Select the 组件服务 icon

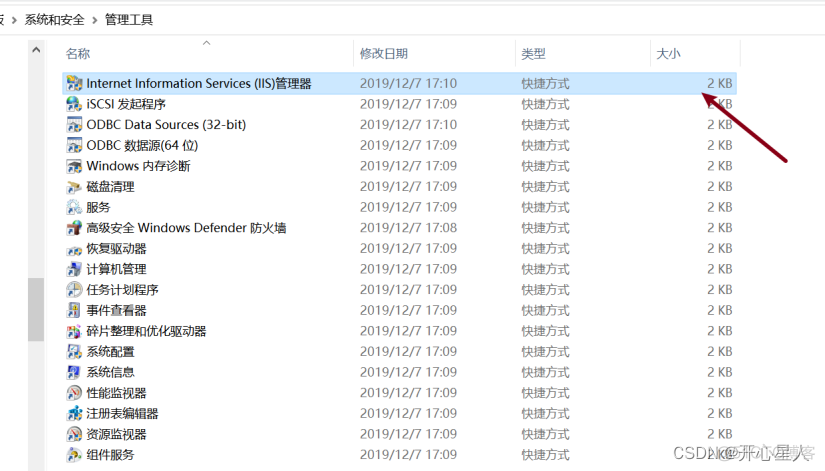[x=74, y=455]
